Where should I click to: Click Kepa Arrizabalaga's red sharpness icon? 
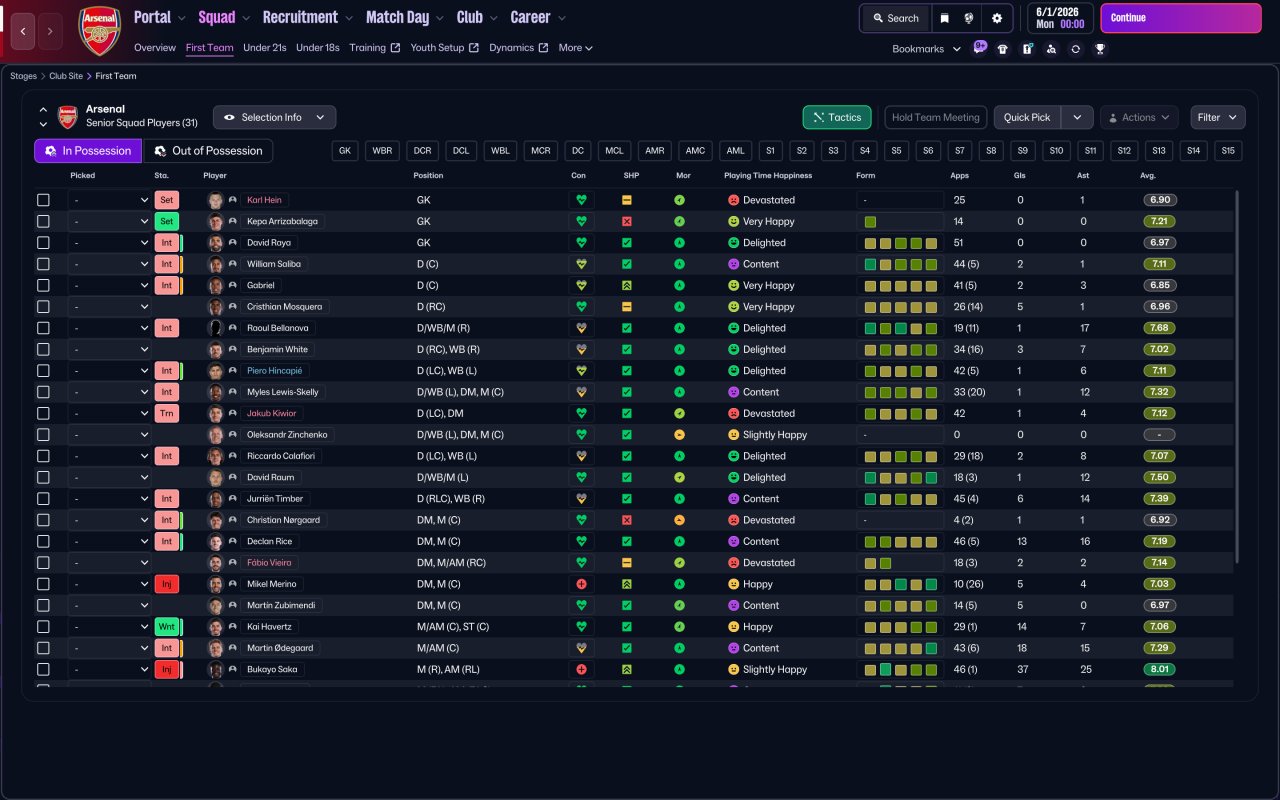[627, 221]
